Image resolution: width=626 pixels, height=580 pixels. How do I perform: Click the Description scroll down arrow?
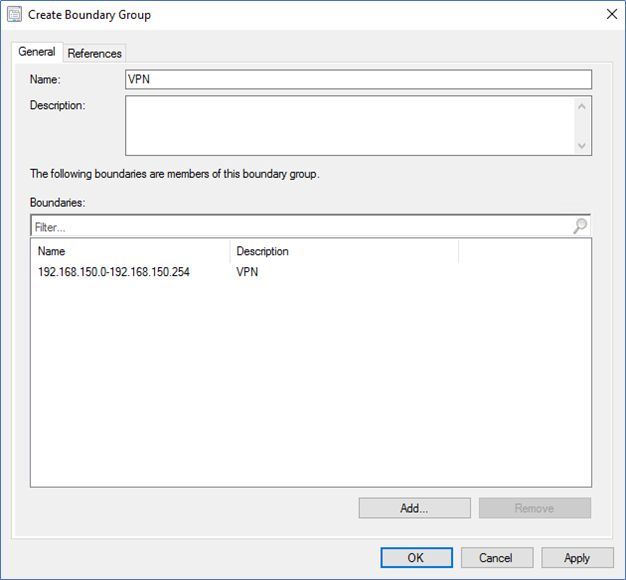tap(582, 145)
